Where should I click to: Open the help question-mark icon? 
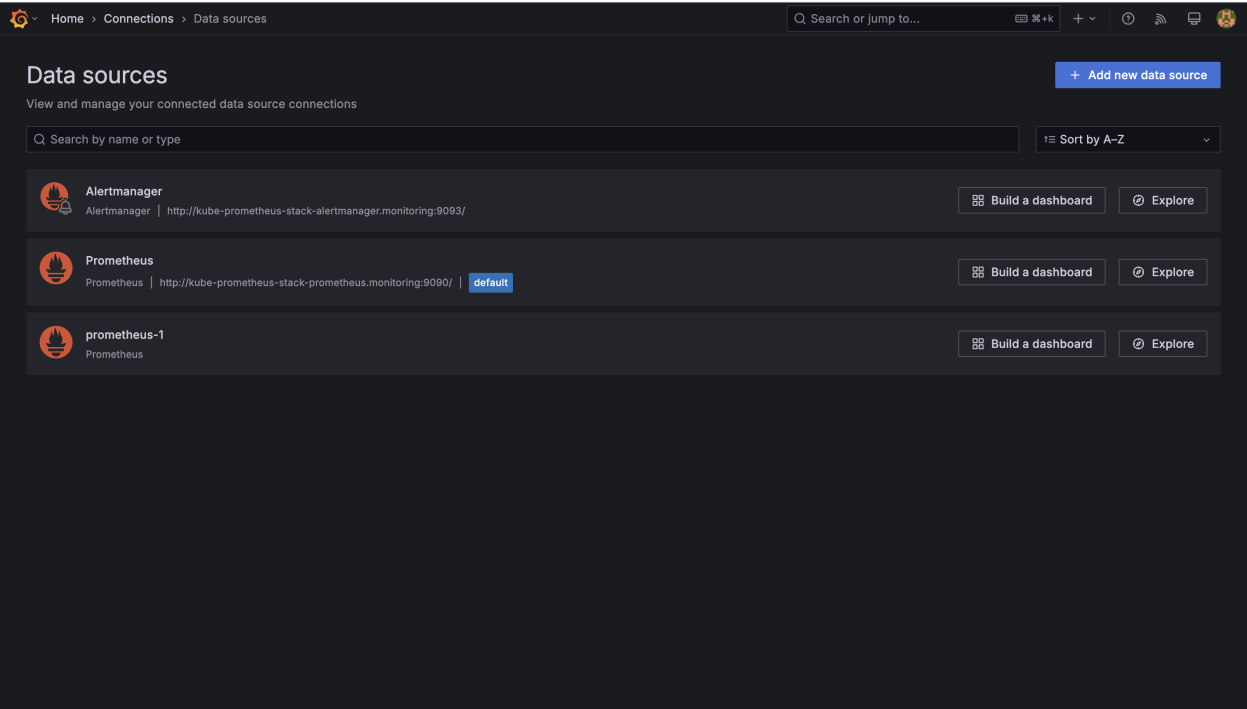[1128, 19]
